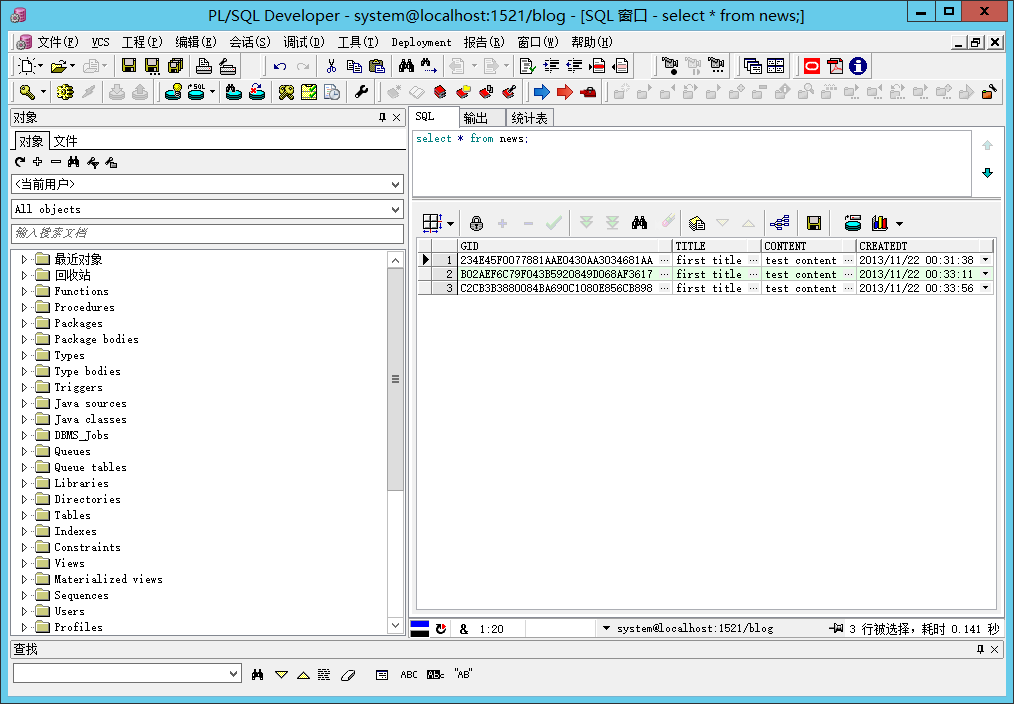Screen dimensions: 1014x704
Task: Click the Save icon in the main toolbar
Action: pos(129,65)
